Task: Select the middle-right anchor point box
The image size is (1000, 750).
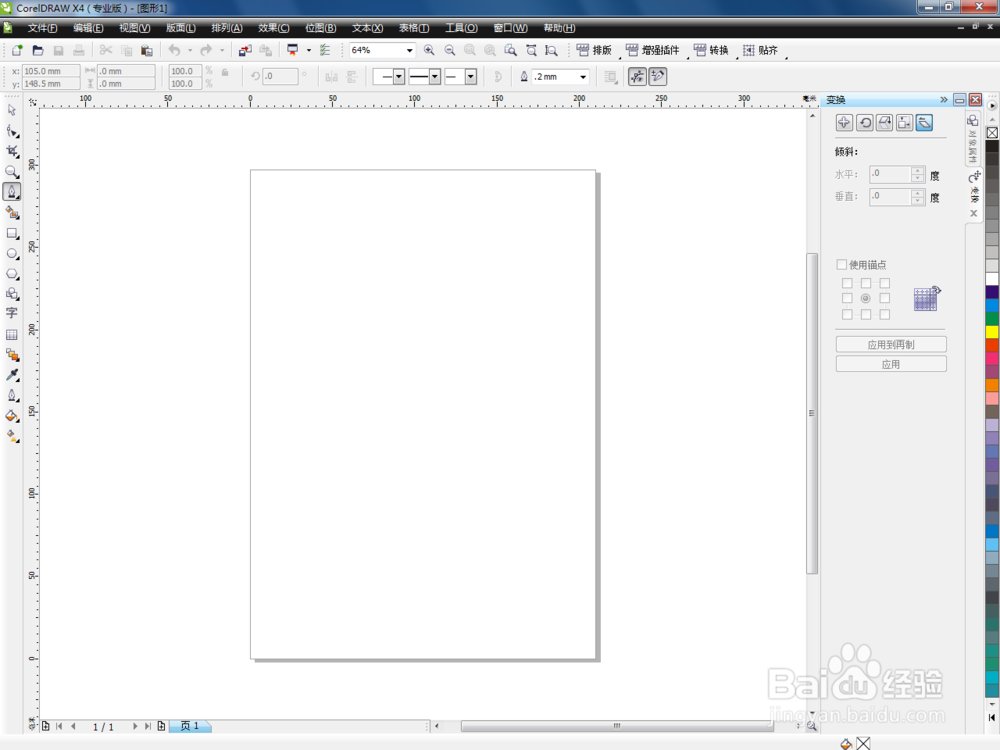Action: coord(885,298)
